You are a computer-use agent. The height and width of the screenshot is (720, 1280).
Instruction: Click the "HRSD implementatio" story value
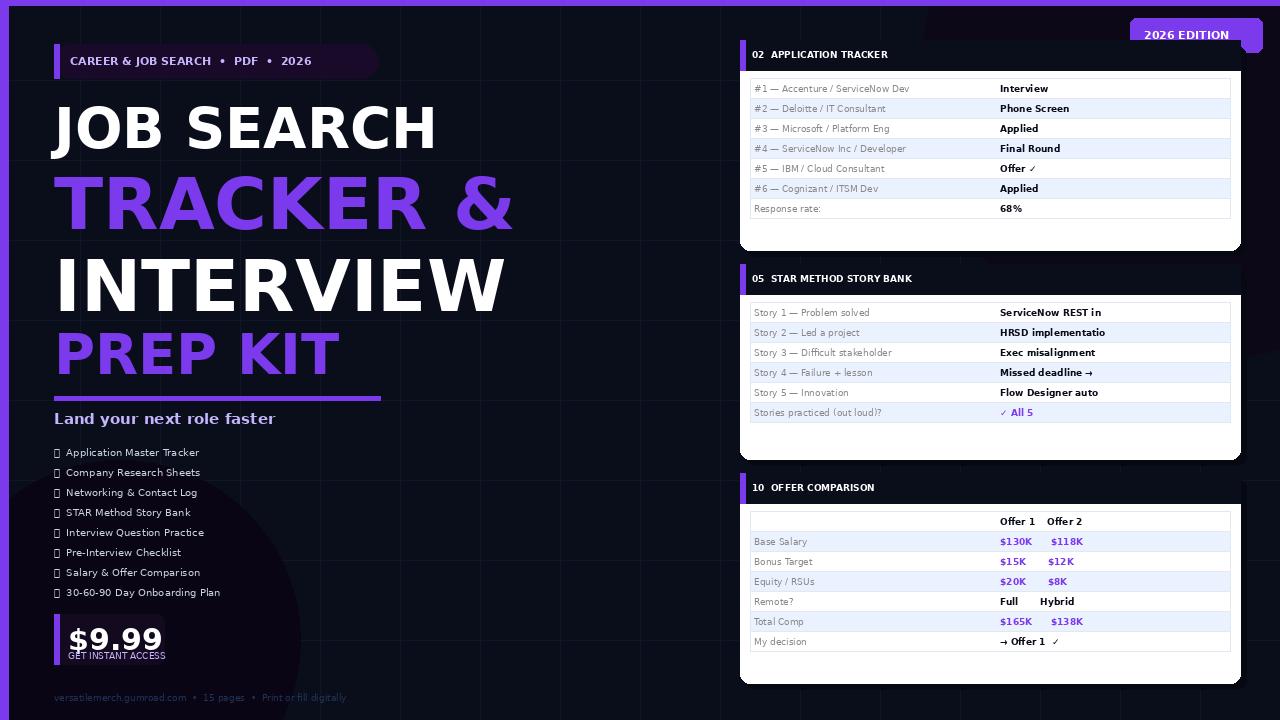[1052, 333]
